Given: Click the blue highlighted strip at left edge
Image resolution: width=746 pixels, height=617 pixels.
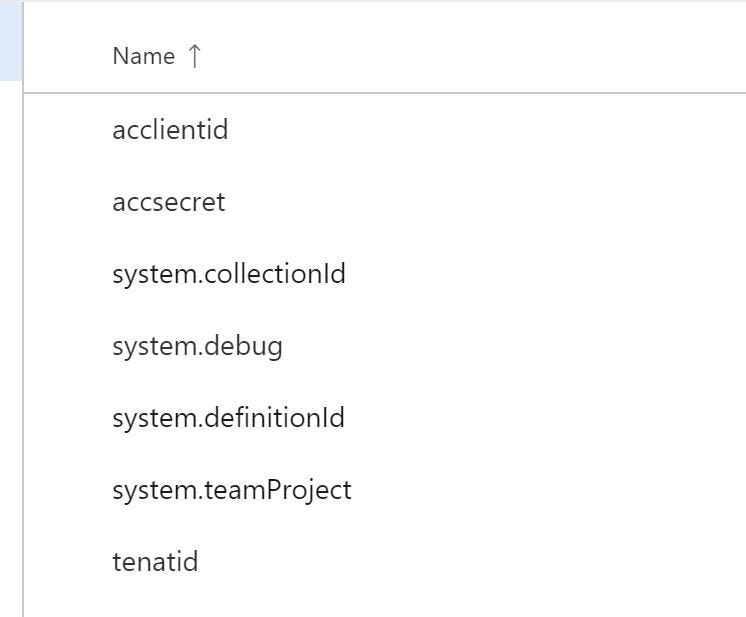Looking at the screenshot, I should (11, 40).
